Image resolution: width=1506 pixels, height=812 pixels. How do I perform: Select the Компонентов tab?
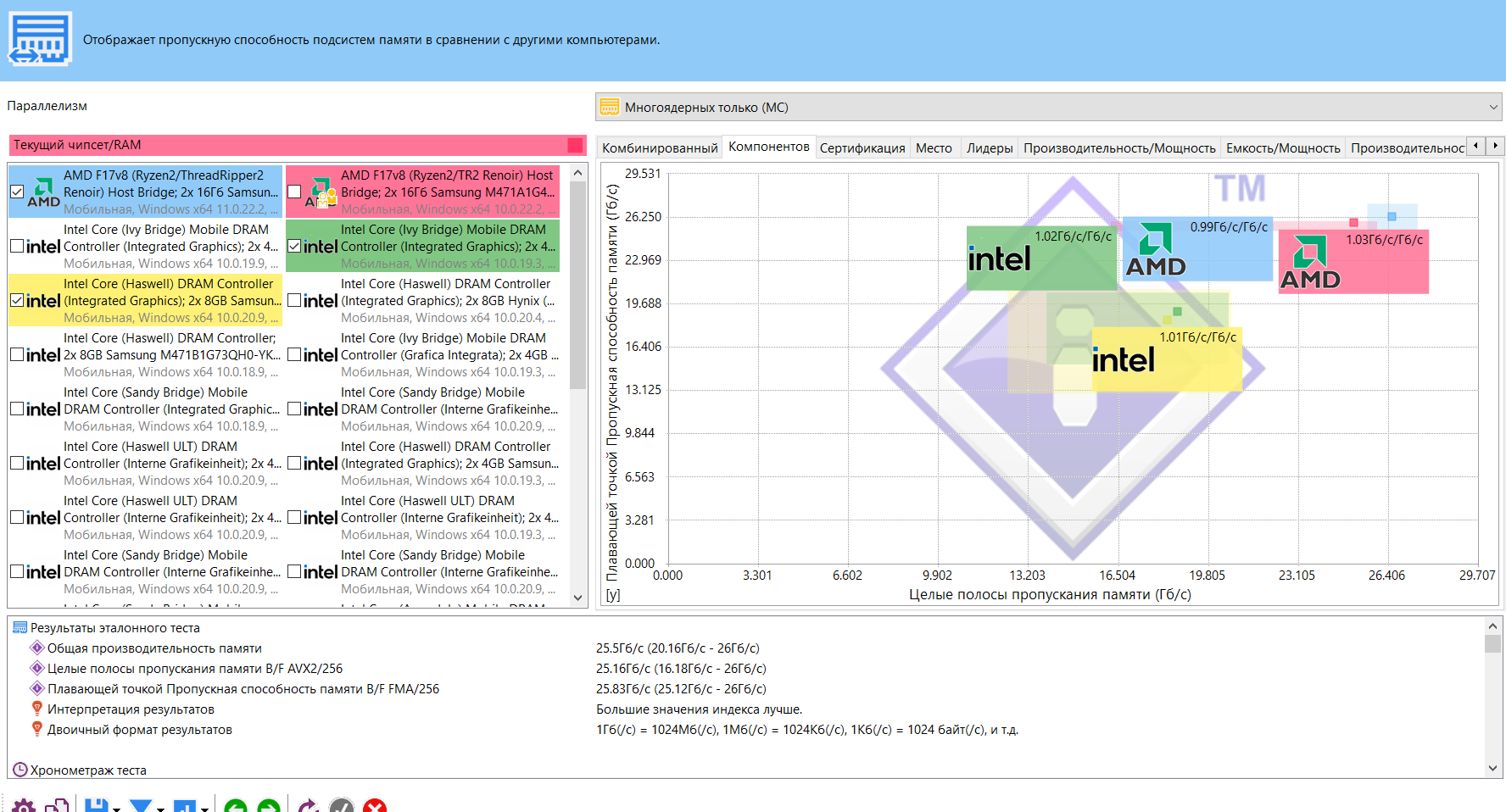pos(769,147)
